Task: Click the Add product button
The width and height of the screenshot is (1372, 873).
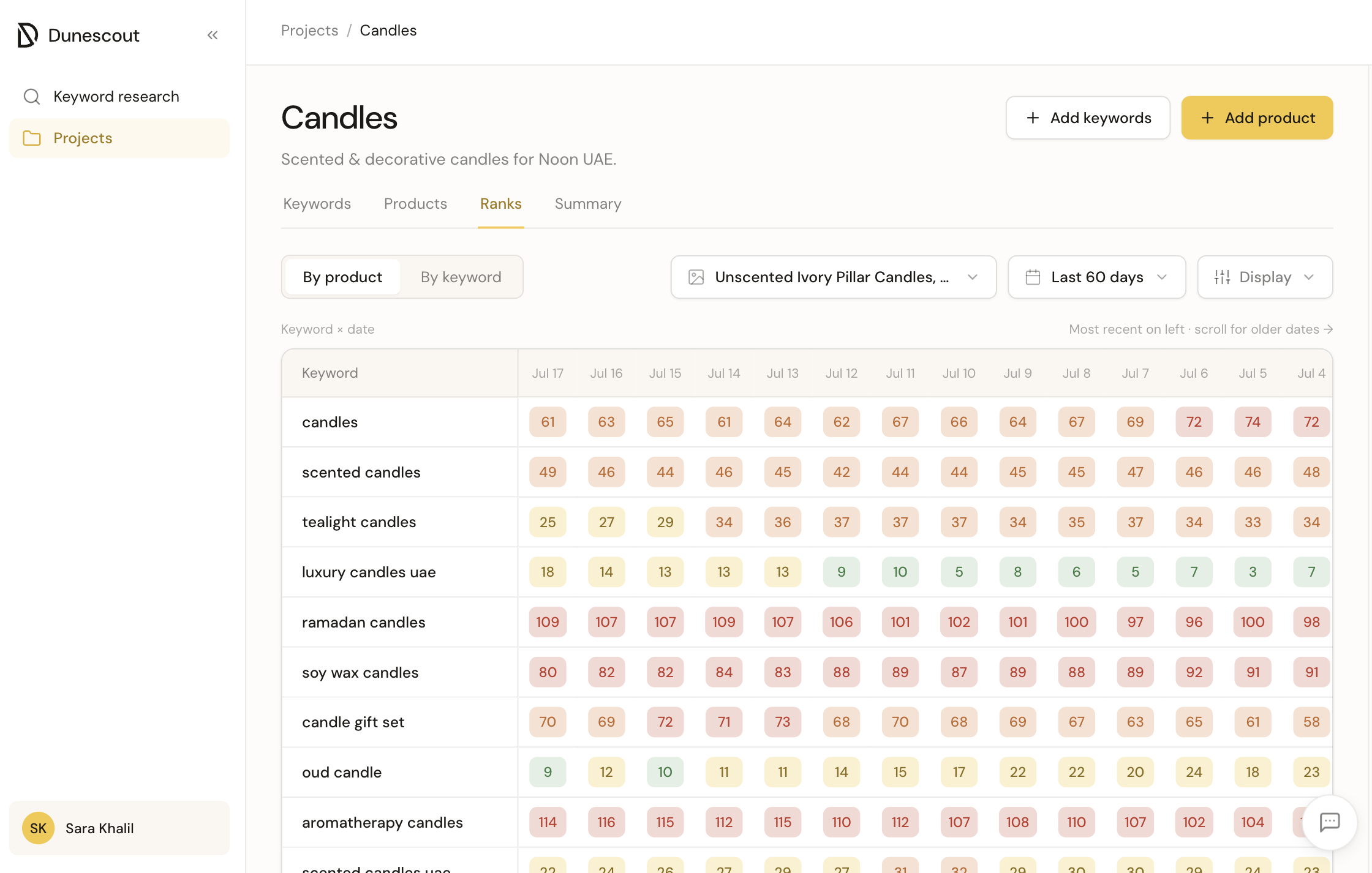Action: [x=1257, y=118]
